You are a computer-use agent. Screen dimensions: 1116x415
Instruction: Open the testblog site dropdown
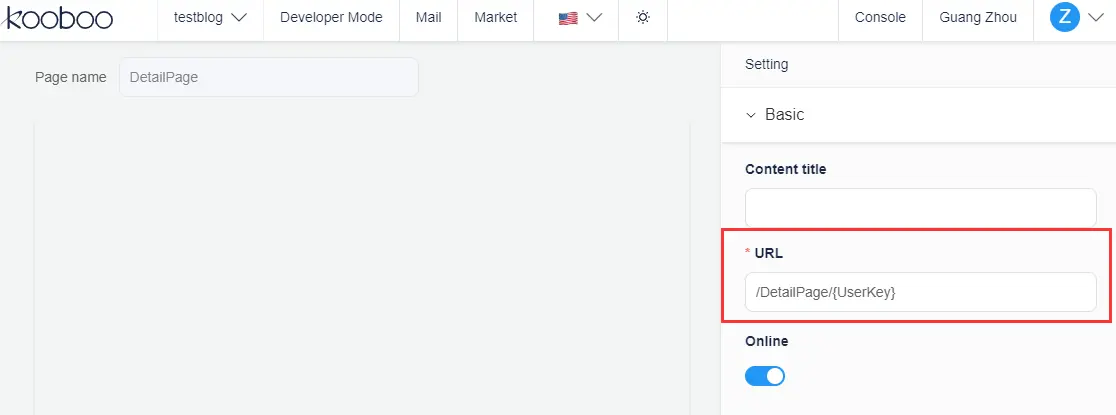coord(210,17)
